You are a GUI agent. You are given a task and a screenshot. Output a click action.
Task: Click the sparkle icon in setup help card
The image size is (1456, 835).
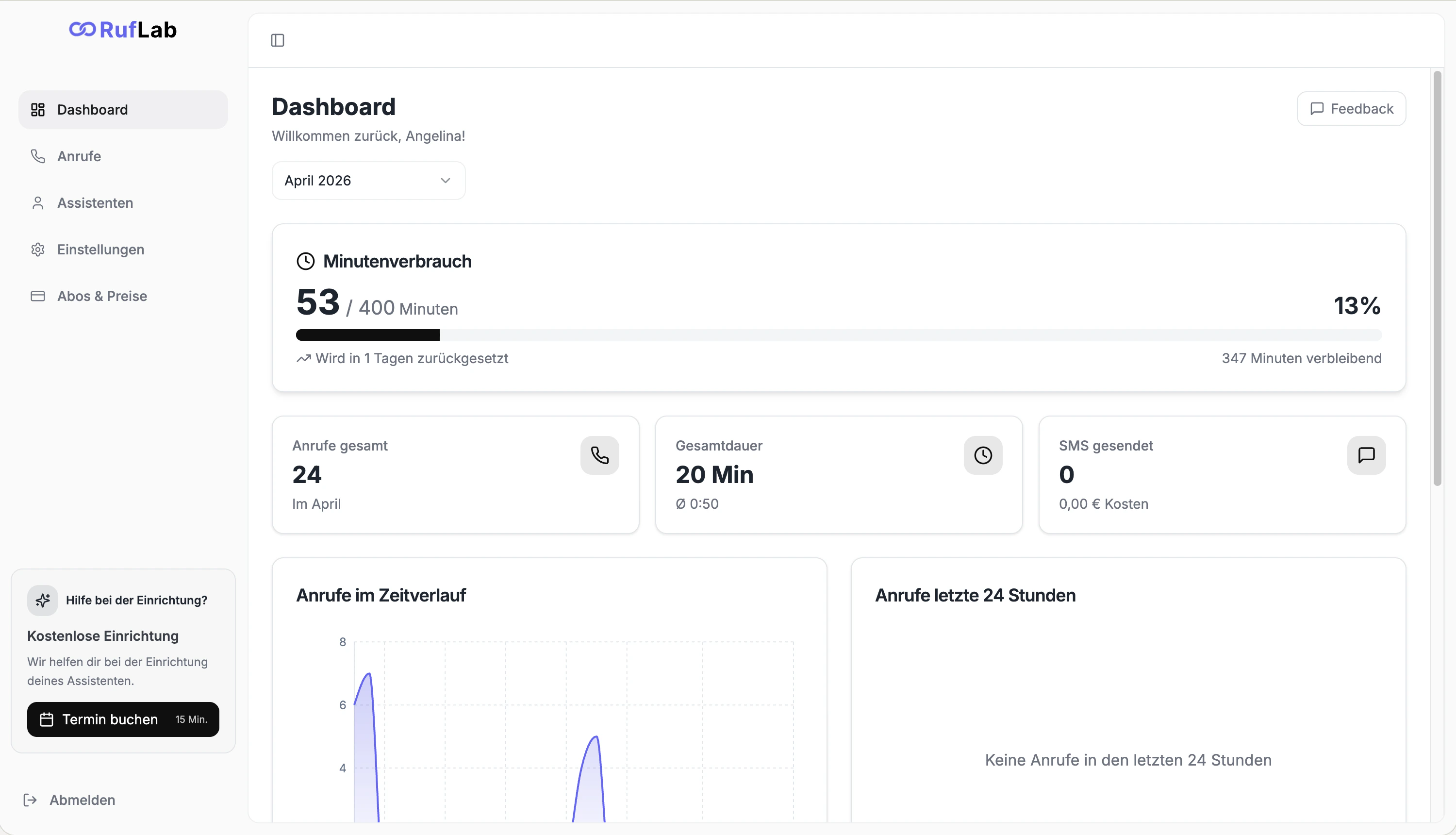pyautogui.click(x=42, y=601)
